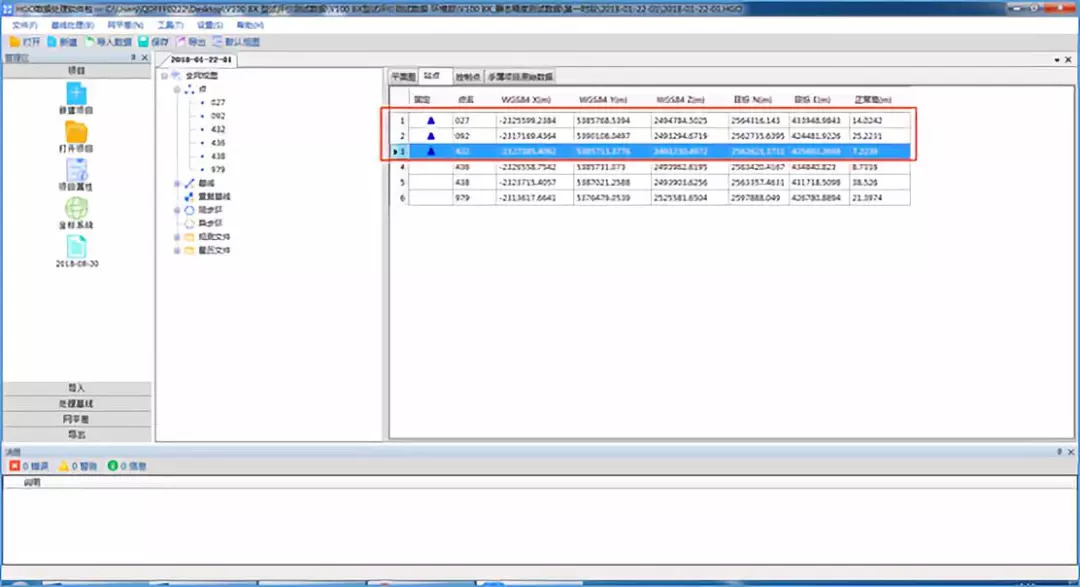Open the Tools menu in menu bar
Viewport: 1080px width, 587px height.
point(171,24)
